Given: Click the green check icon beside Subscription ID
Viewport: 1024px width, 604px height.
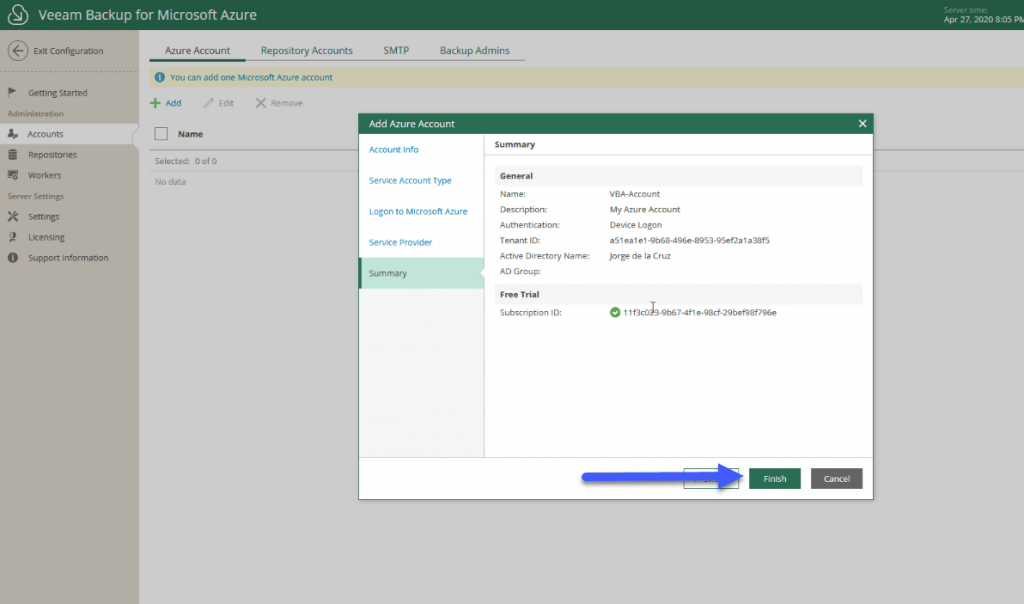Looking at the screenshot, I should (x=615, y=312).
